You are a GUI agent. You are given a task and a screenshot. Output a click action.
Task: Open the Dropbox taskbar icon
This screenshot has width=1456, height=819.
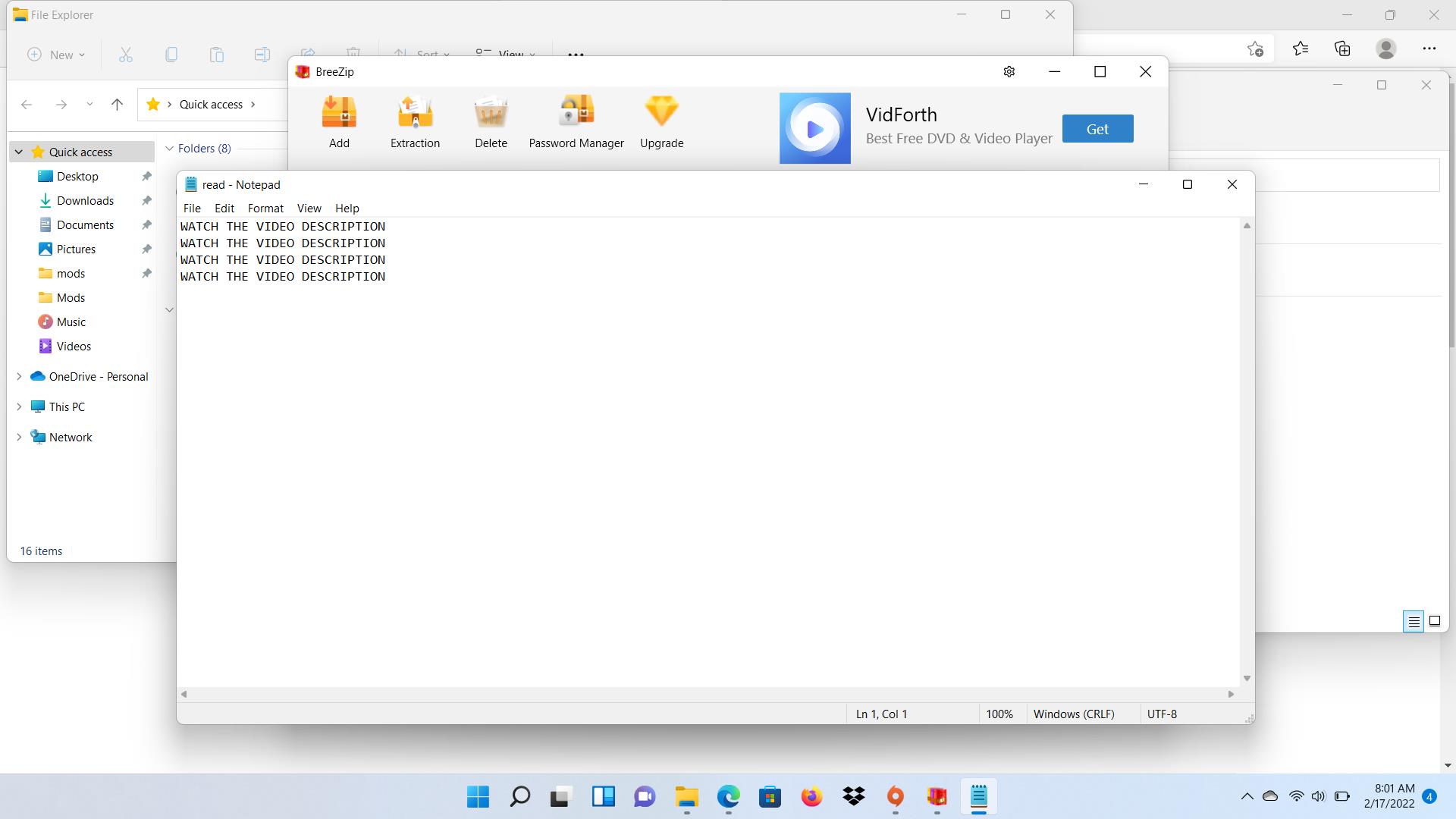853,796
